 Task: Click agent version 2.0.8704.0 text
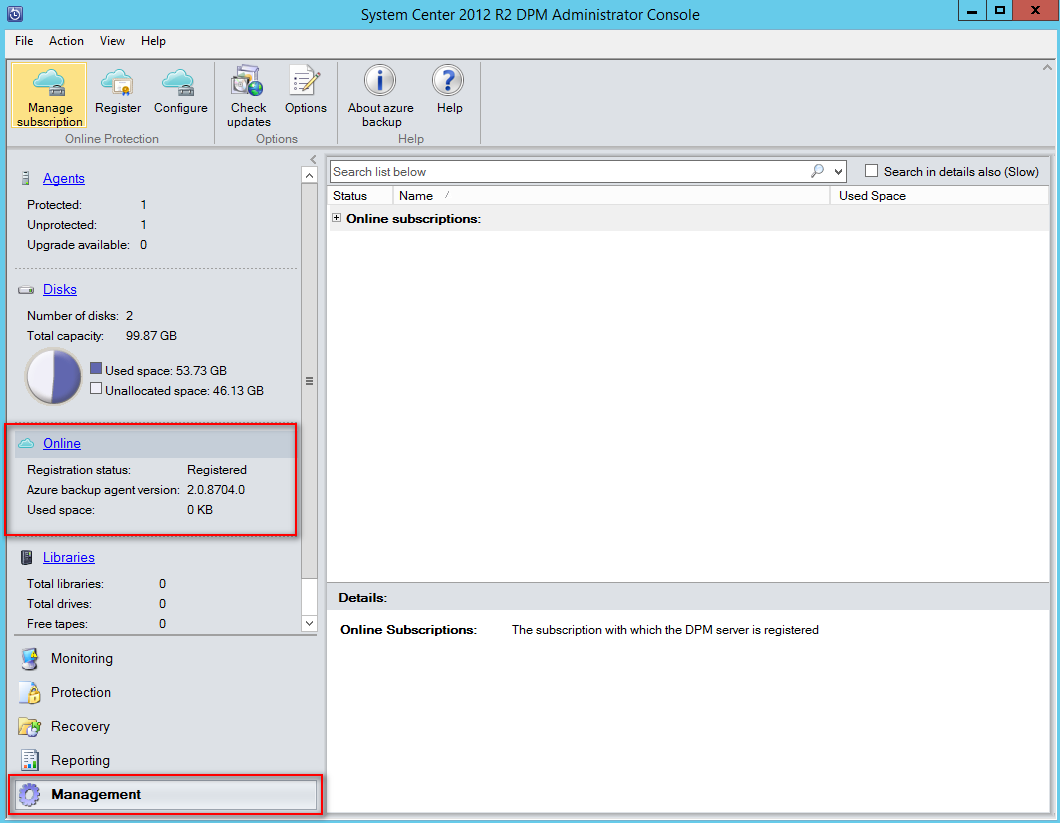(x=216, y=490)
